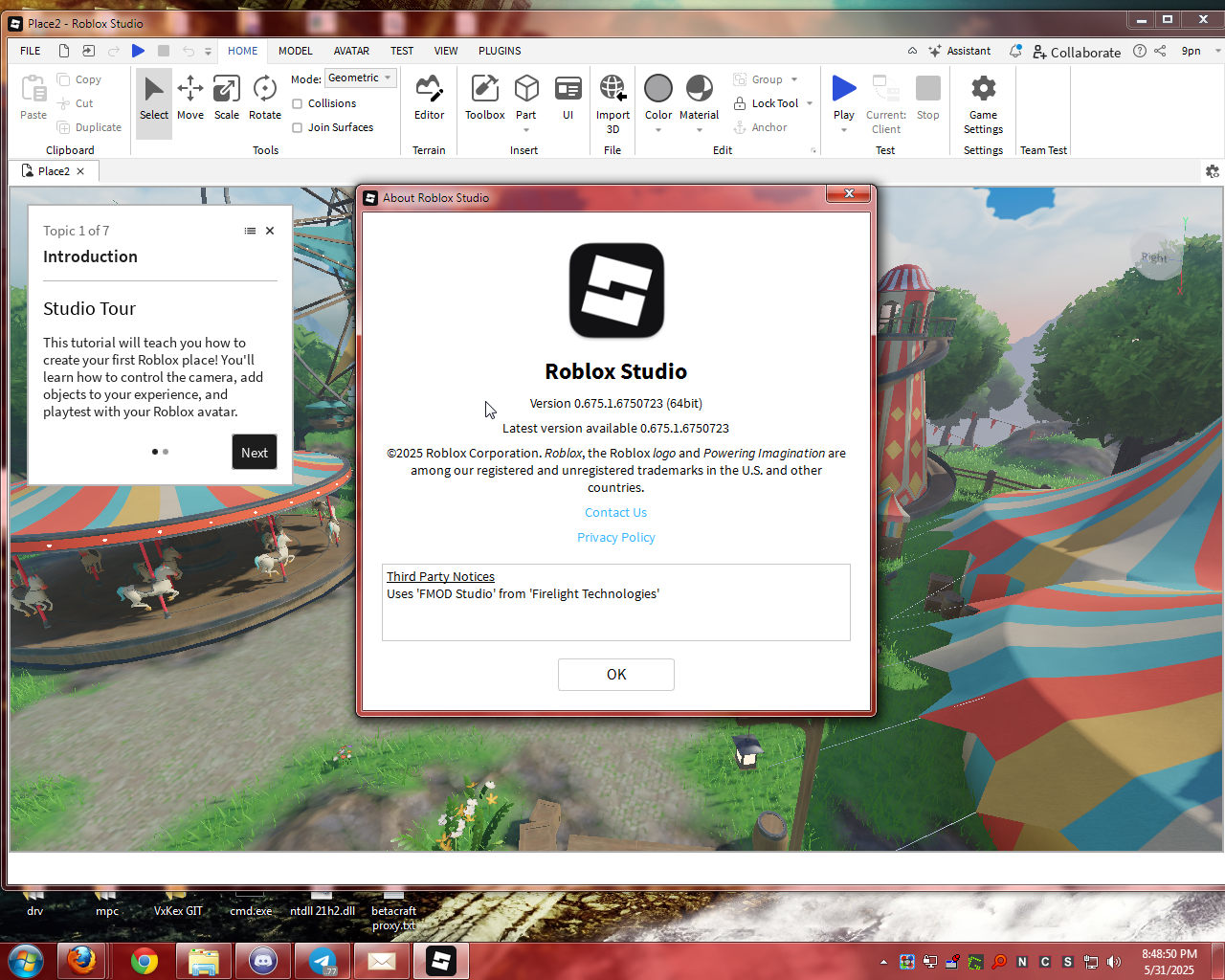The width and height of the screenshot is (1225, 980).
Task: Click the blue Play test button
Action: [844, 89]
